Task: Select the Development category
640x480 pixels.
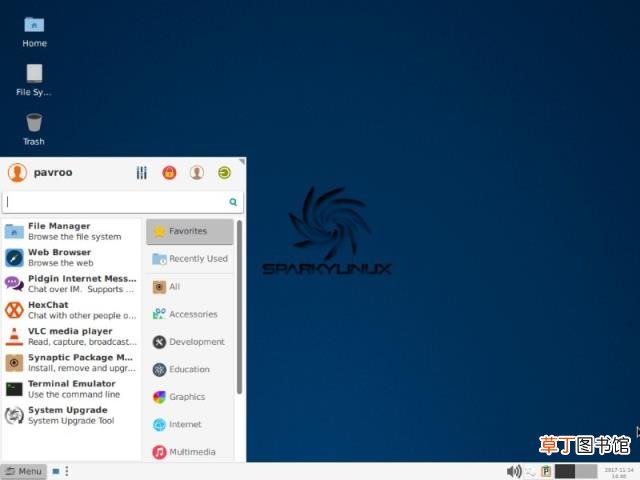Action: click(x=190, y=342)
